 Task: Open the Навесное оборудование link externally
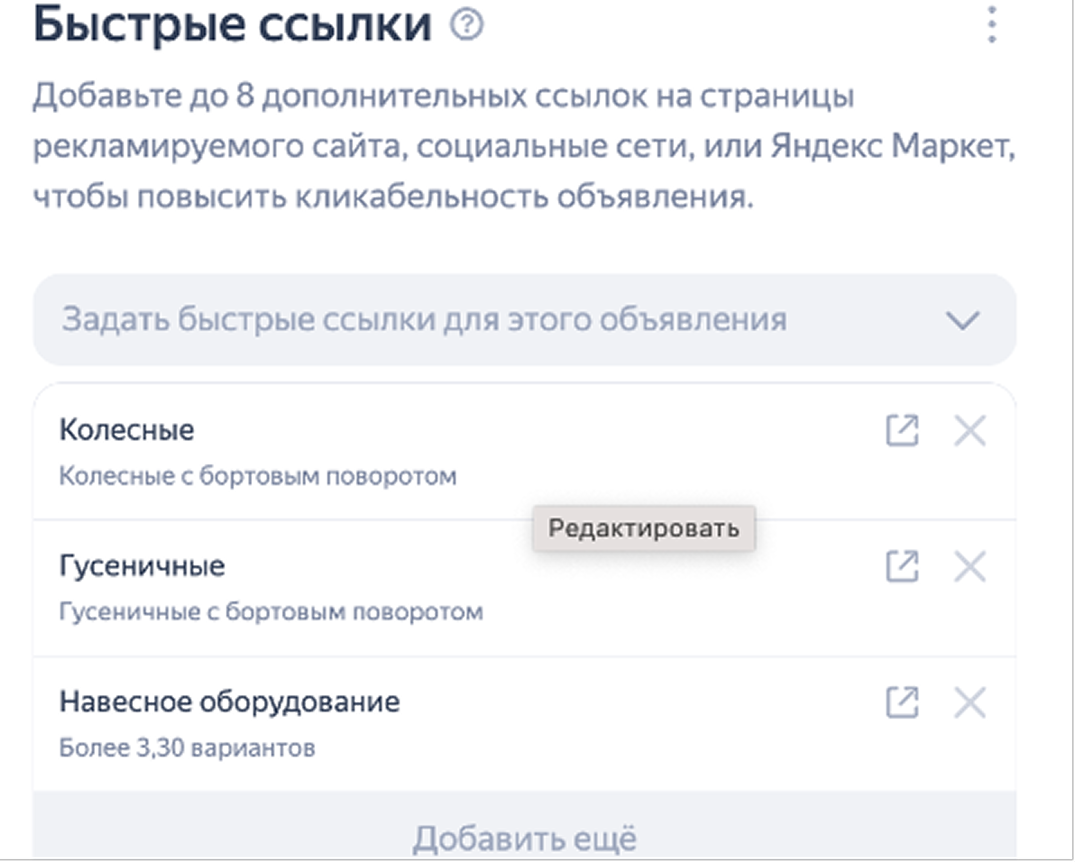pos(902,702)
